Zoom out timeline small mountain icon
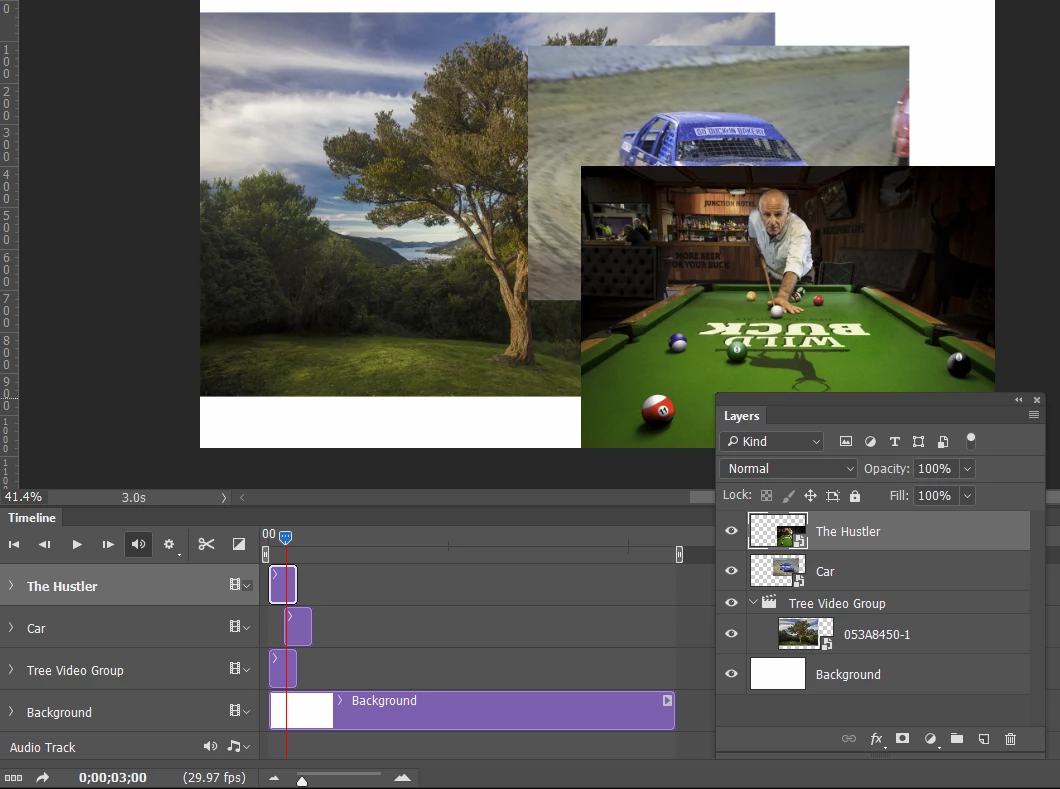The width and height of the screenshot is (1060, 789). 274,778
